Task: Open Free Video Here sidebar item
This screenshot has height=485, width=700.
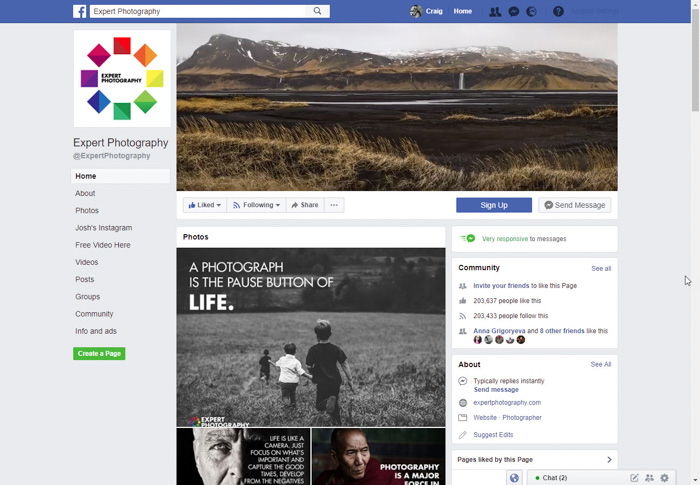Action: (x=103, y=245)
